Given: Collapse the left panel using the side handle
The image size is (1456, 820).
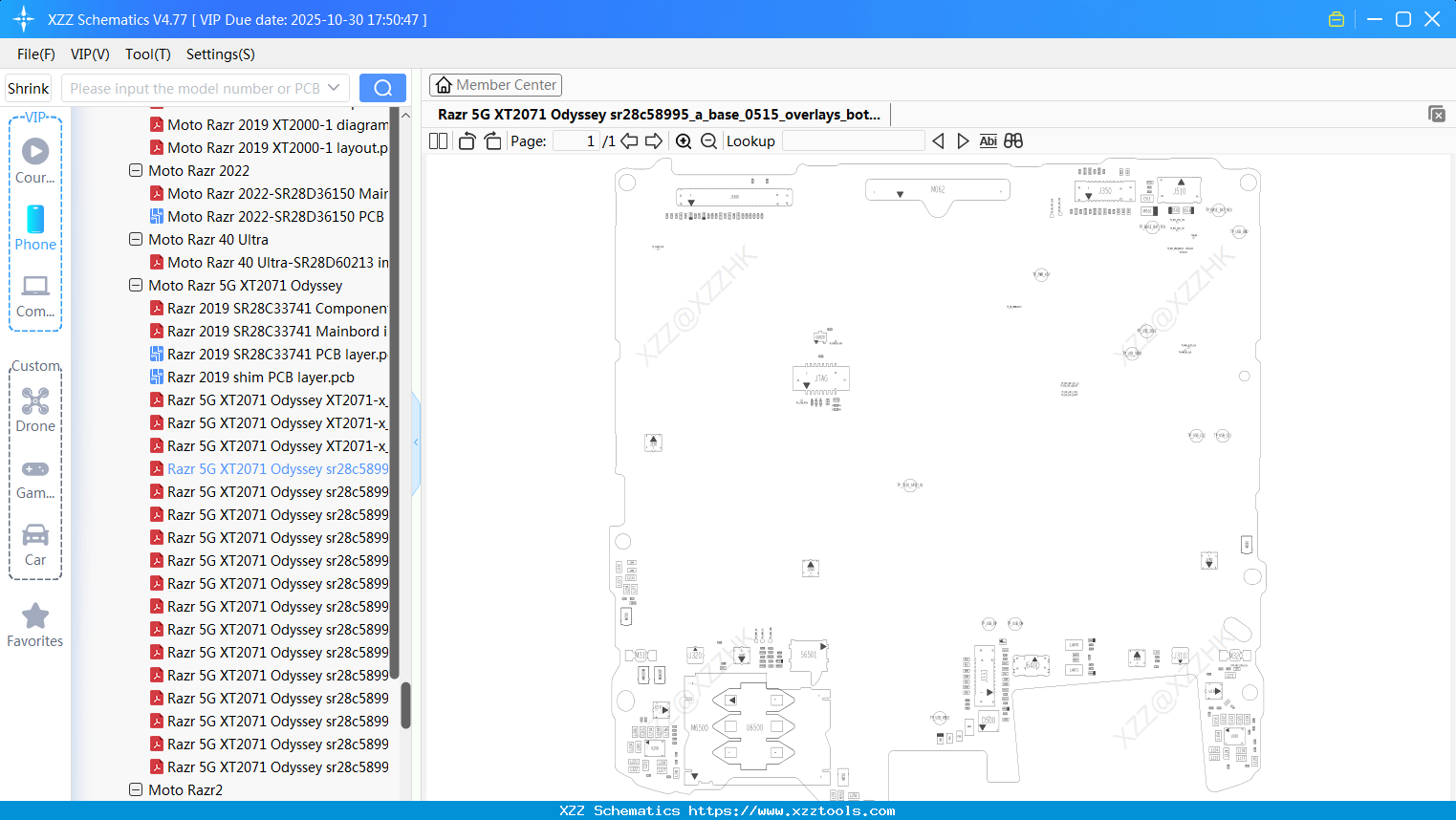Looking at the screenshot, I should pyautogui.click(x=416, y=442).
